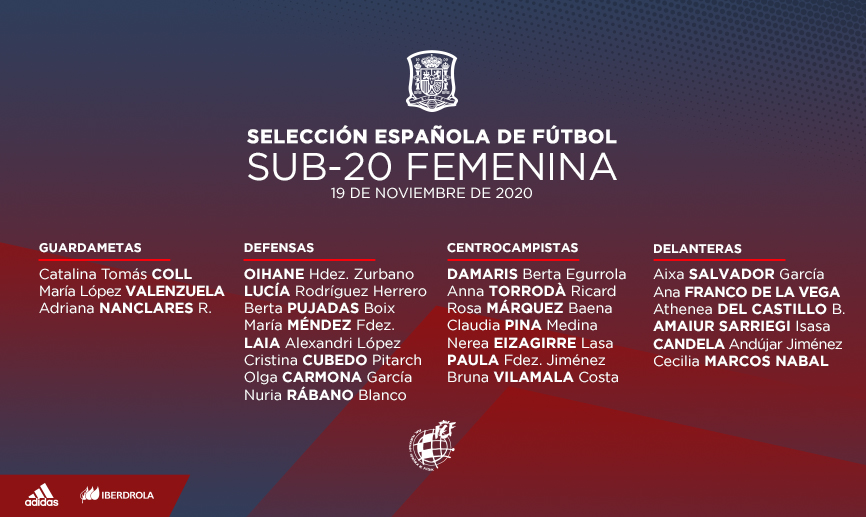The image size is (866, 517).
Task: Select the CENTROCAMPISTAS heading
Action: 512,248
